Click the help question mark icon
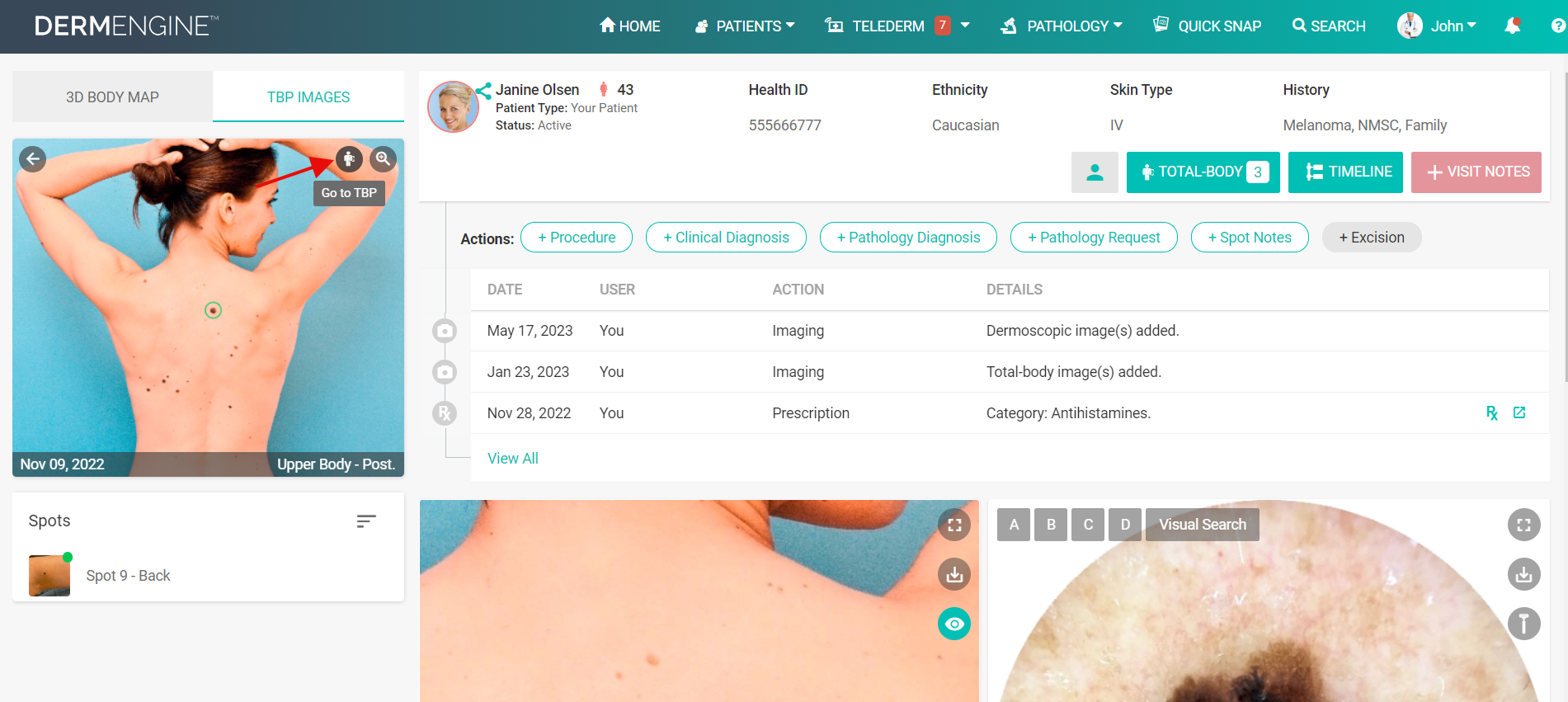 tap(1558, 26)
